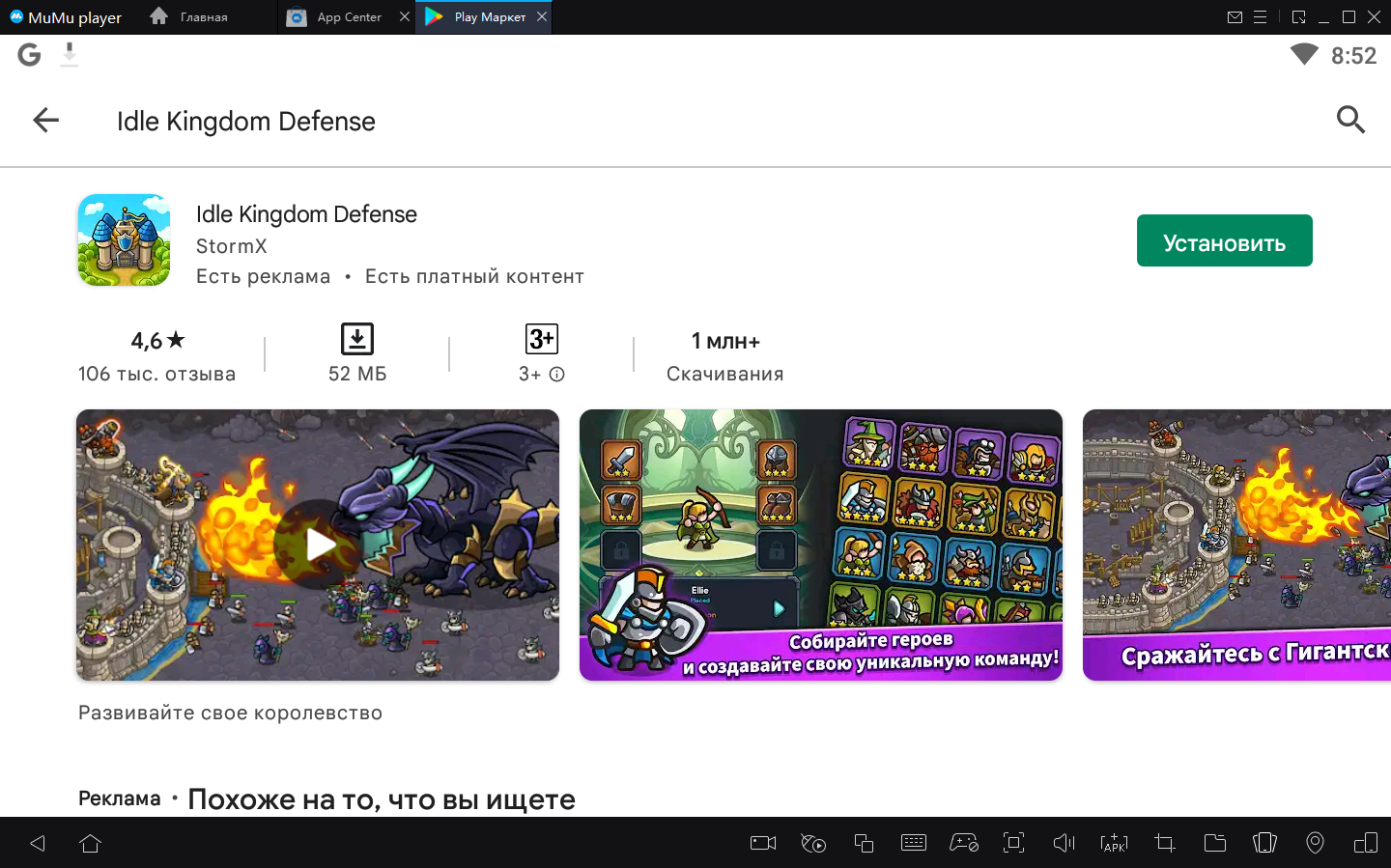The width and height of the screenshot is (1391, 868).
Task: Open the gamepad settings icon
Action: pyautogui.click(x=964, y=843)
